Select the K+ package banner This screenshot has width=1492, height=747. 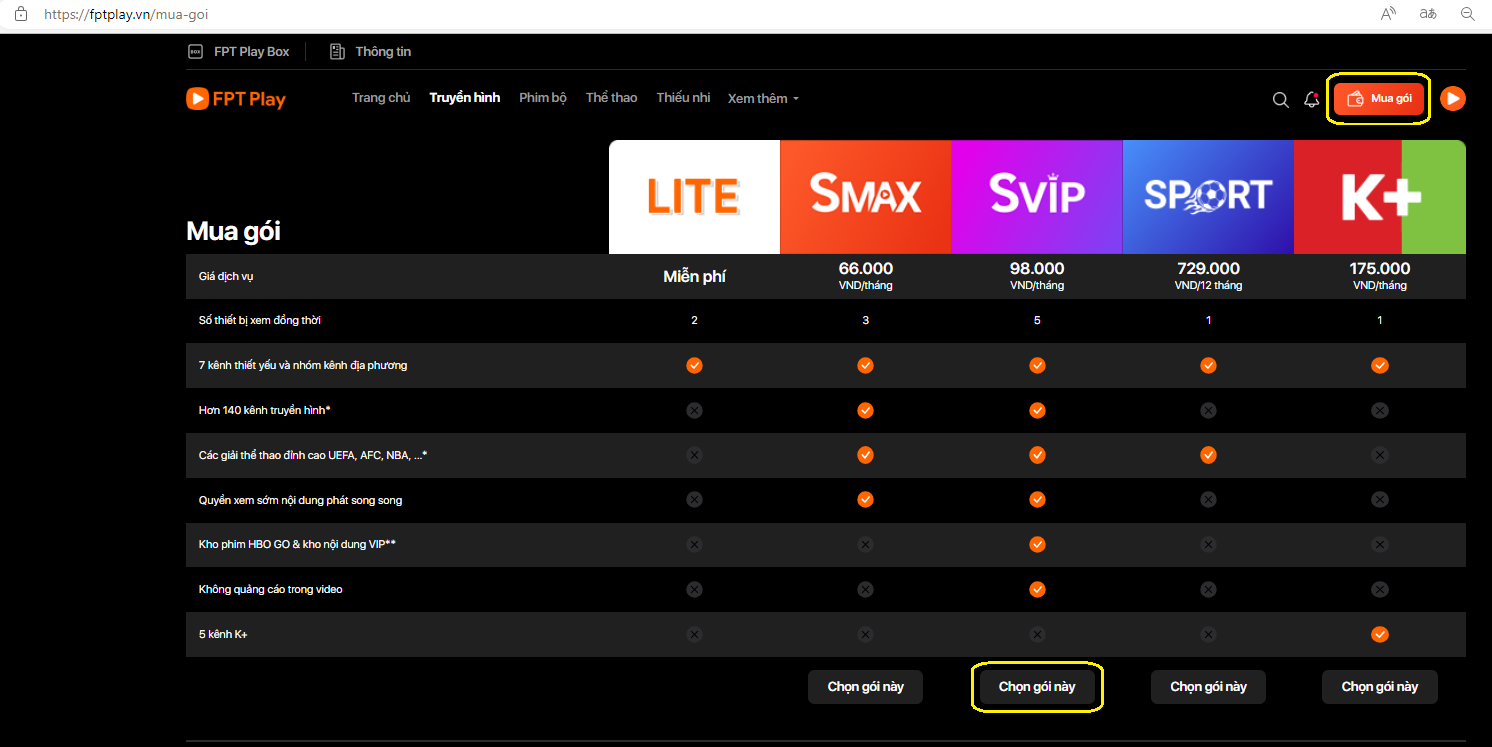click(x=1380, y=197)
